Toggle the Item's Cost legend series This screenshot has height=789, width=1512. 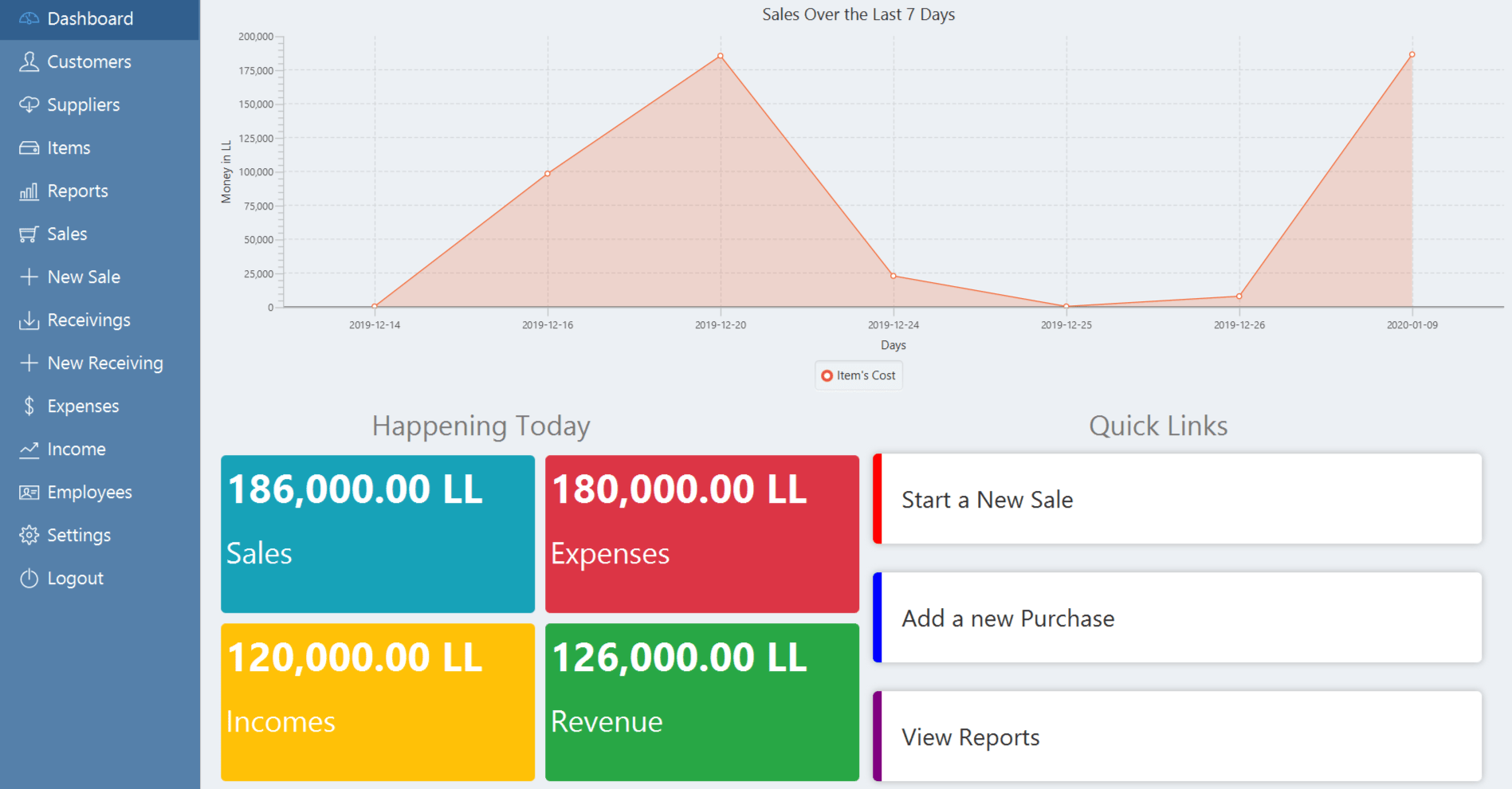(x=858, y=375)
